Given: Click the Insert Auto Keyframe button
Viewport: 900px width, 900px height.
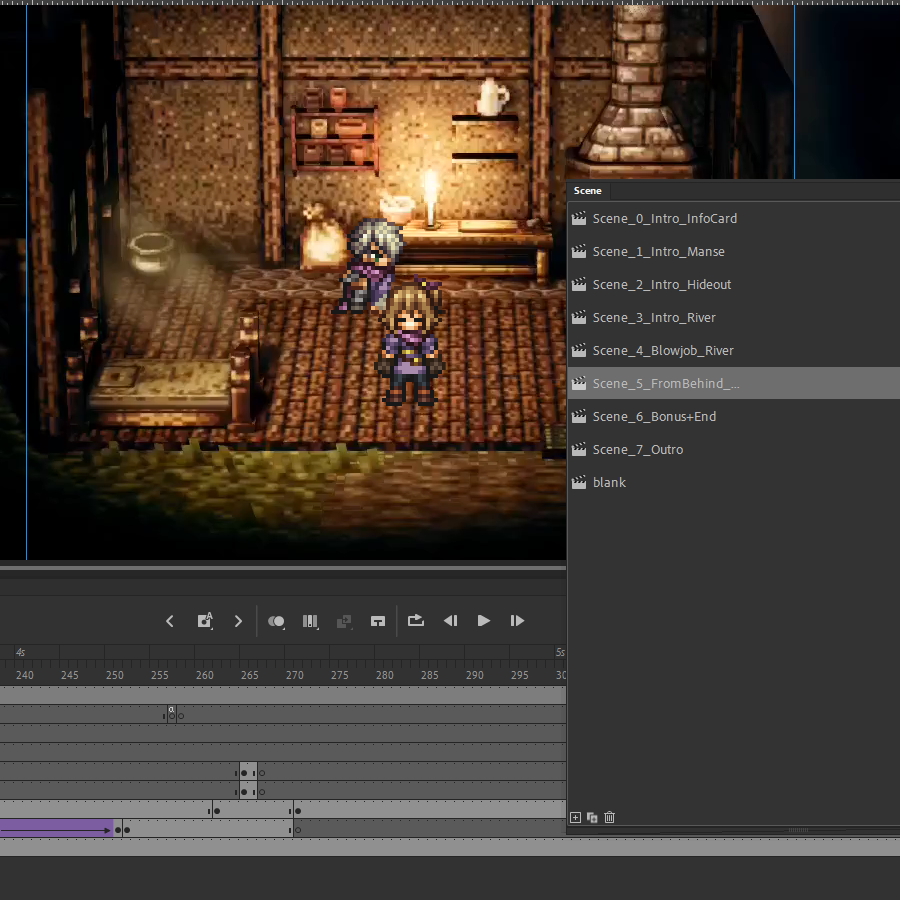Looking at the screenshot, I should [x=205, y=620].
